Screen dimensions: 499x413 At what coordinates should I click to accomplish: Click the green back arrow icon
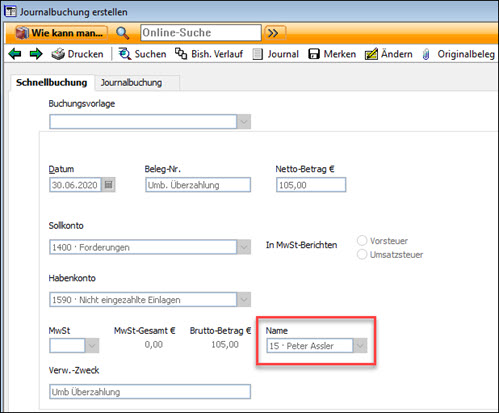pyautogui.click(x=15, y=54)
